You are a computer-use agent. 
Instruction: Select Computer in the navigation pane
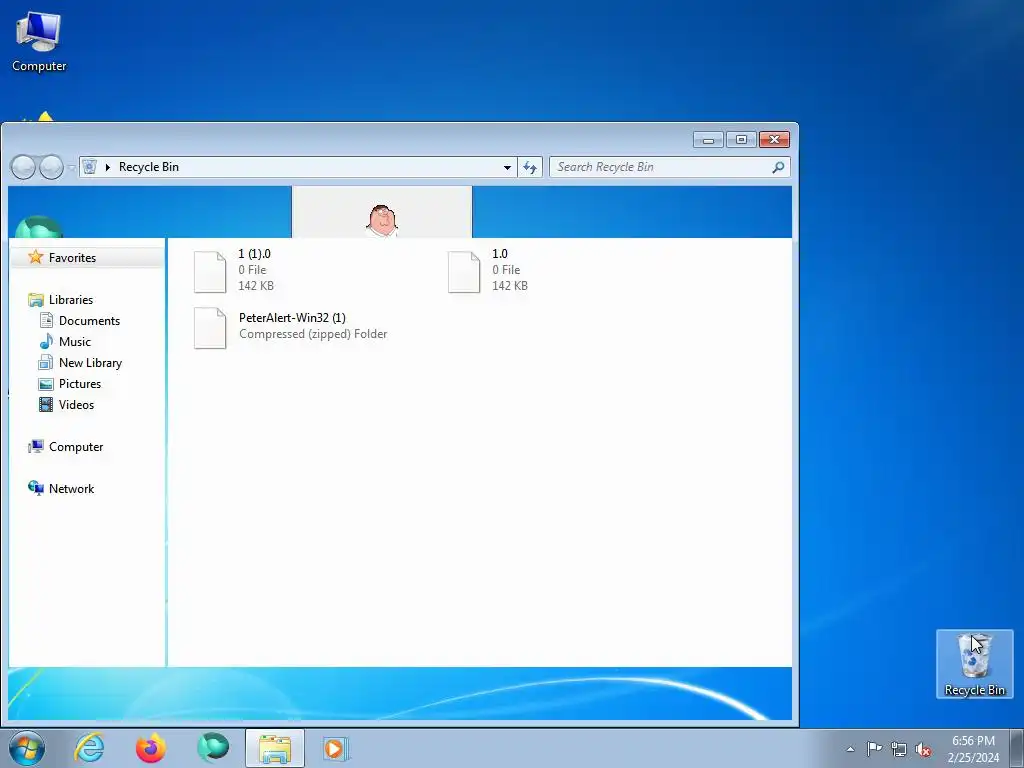(76, 447)
